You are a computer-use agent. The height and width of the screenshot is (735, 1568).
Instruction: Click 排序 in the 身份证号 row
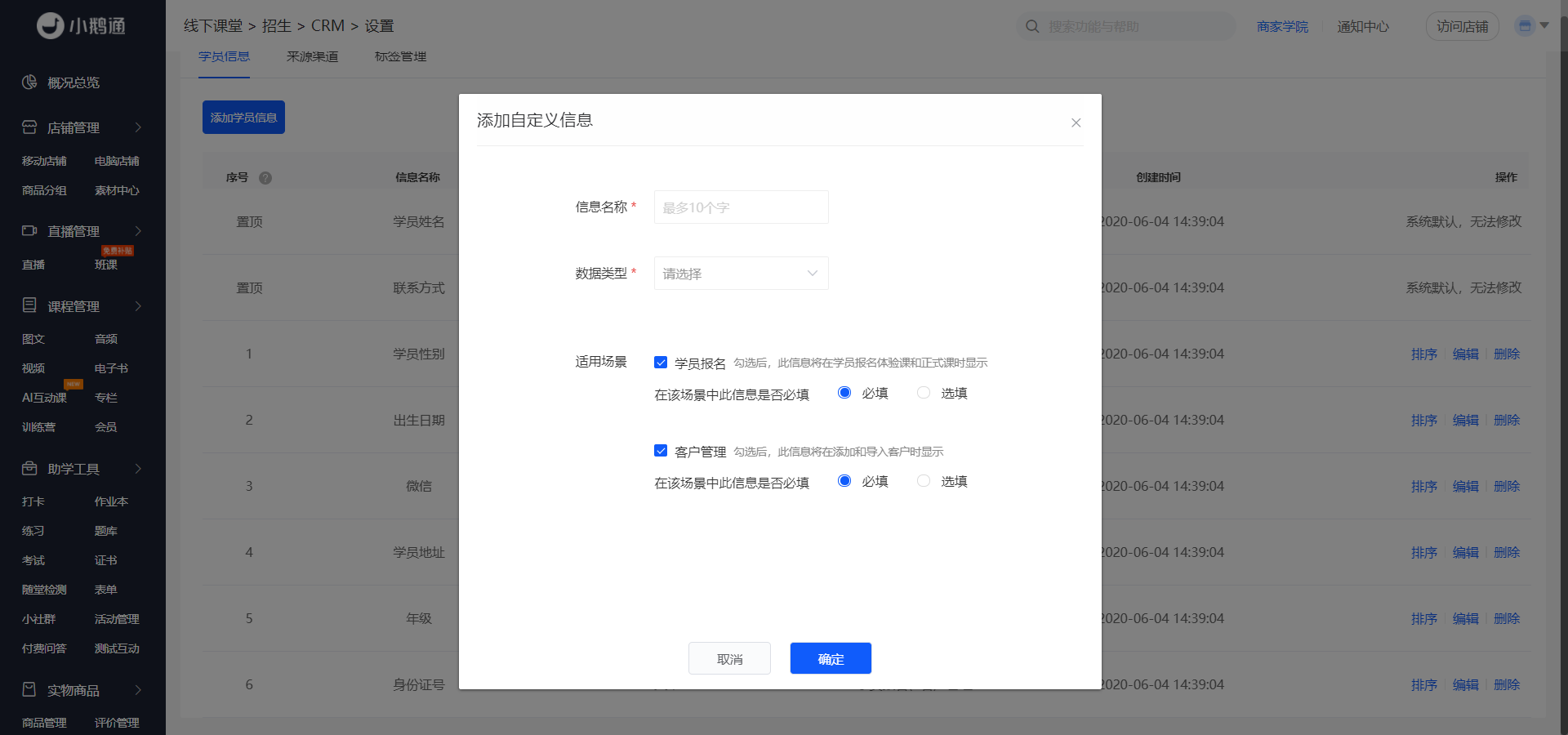click(1424, 684)
